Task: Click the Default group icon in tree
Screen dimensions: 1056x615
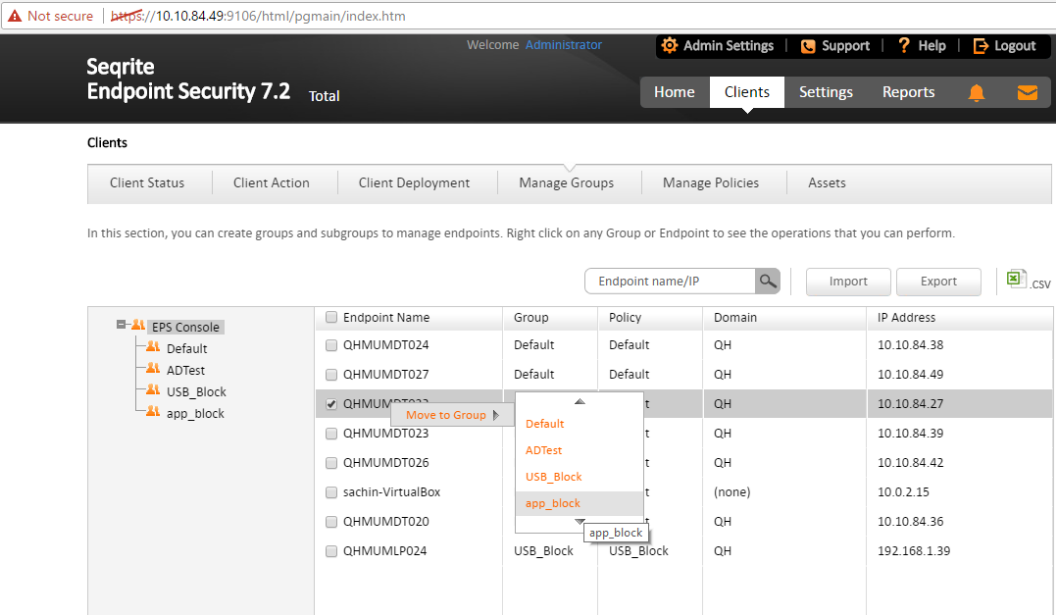Action: click(153, 347)
